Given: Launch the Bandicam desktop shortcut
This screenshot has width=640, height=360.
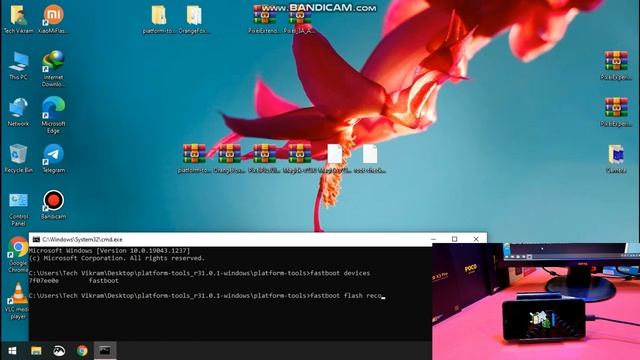Looking at the screenshot, I should (x=53, y=205).
